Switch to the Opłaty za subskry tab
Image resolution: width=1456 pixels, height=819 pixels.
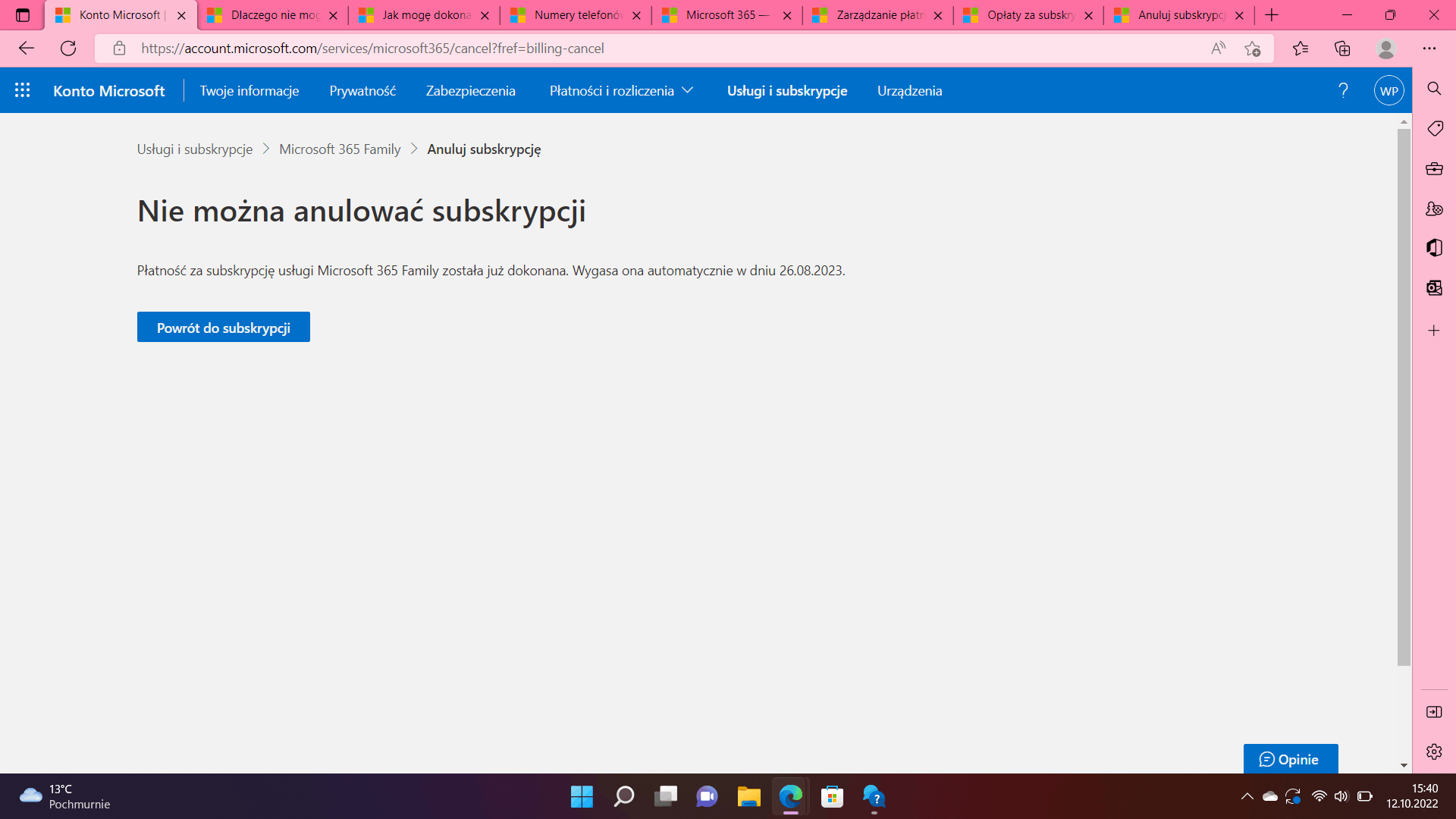coord(1029,15)
